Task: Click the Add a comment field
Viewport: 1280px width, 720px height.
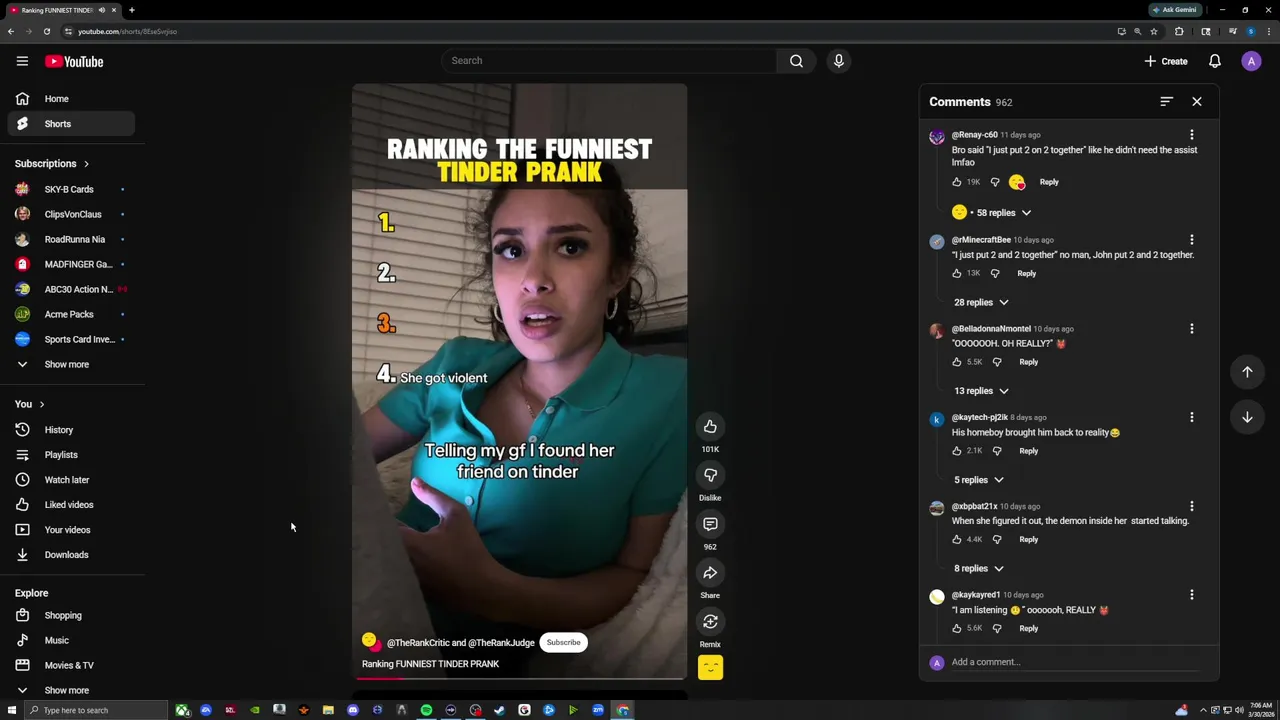Action: (x=1075, y=662)
